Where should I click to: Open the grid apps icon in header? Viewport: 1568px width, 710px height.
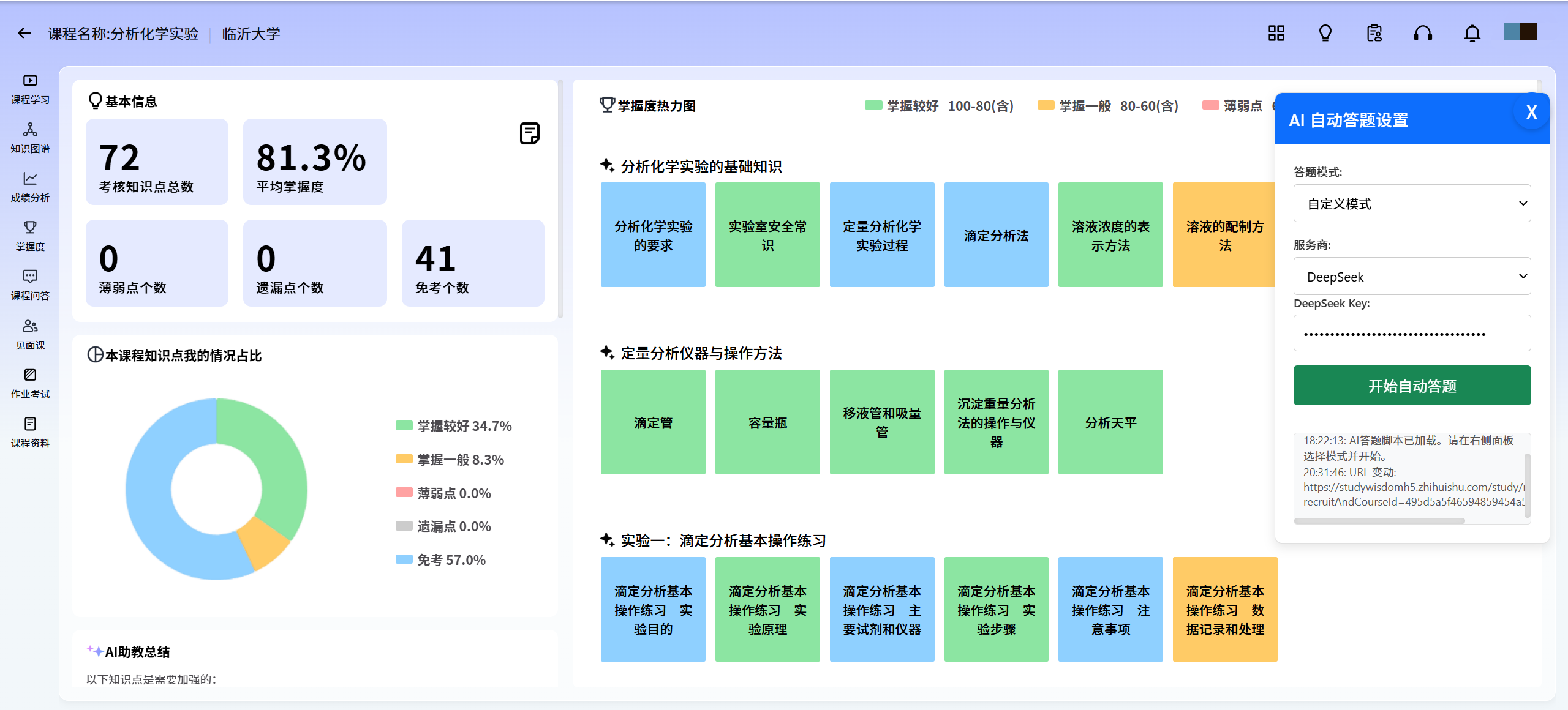pos(1276,34)
